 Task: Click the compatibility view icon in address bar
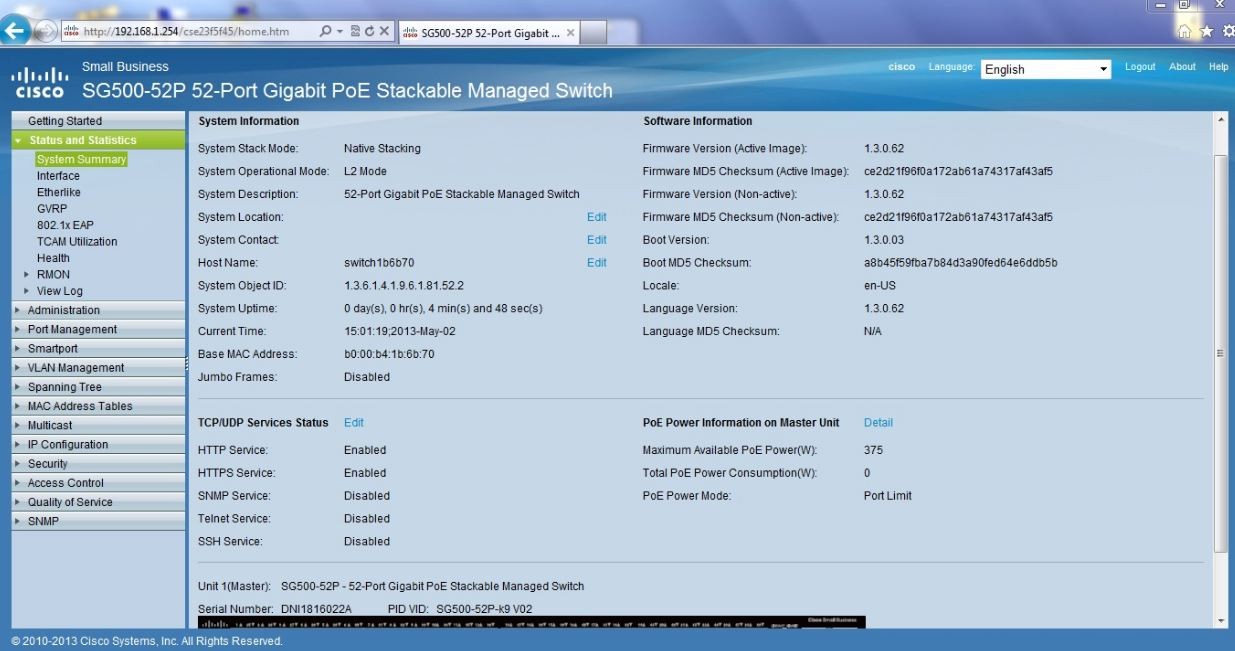355,32
